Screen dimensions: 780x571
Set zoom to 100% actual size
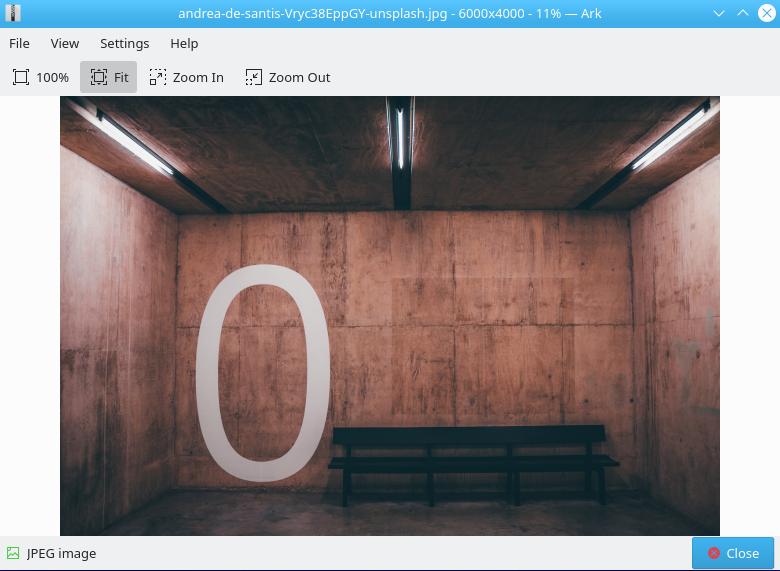click(41, 77)
